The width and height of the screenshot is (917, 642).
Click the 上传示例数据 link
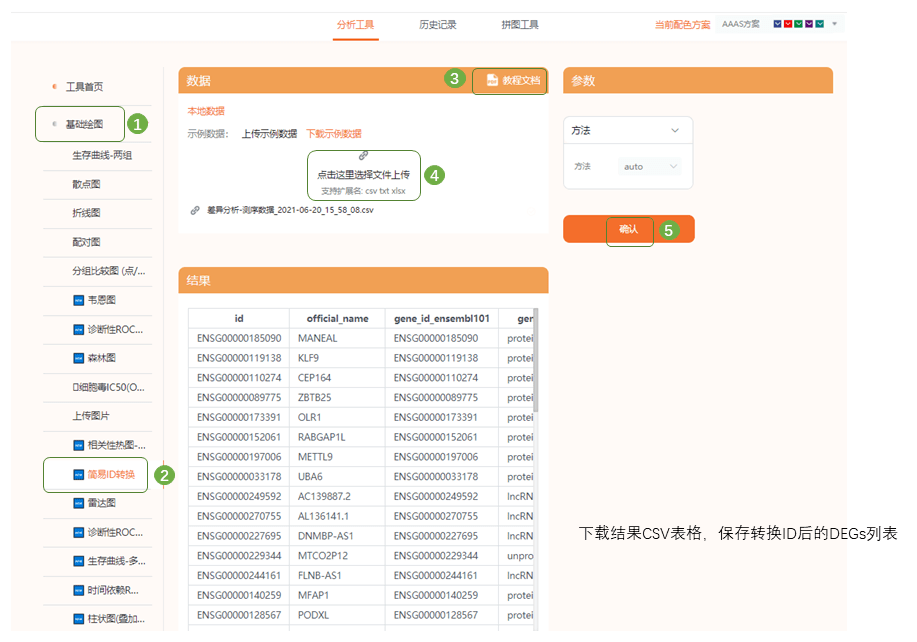pos(269,133)
